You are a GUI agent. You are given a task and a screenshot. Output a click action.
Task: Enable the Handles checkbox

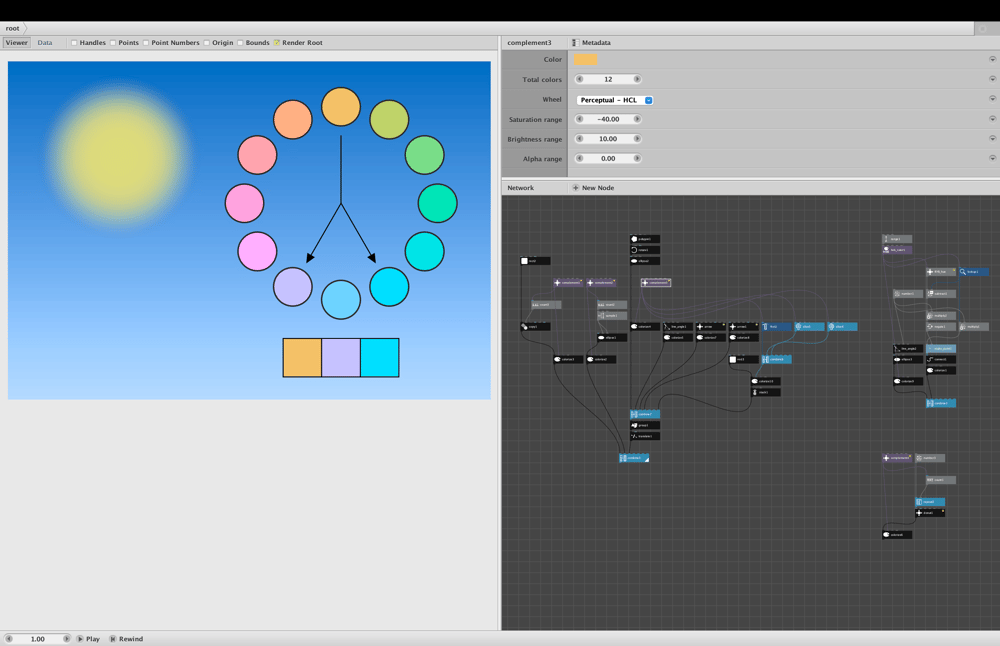point(75,43)
